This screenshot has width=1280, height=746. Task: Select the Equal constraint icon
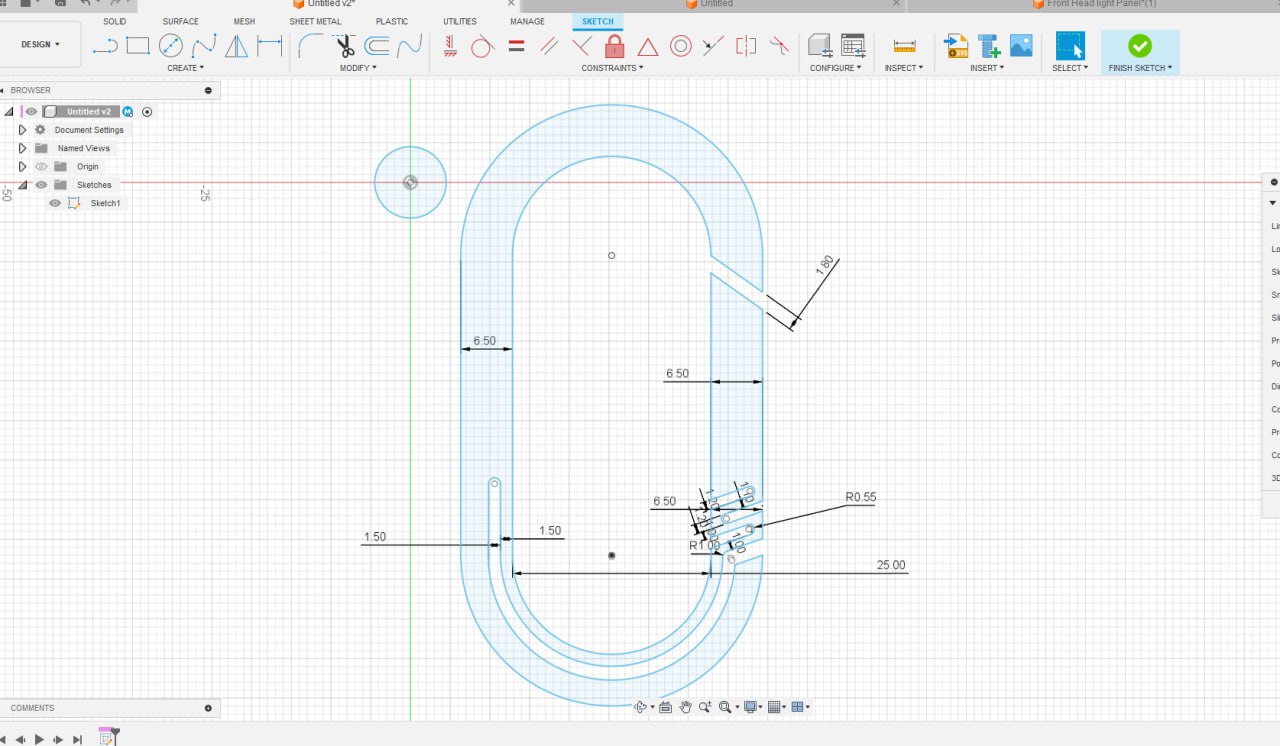click(516, 46)
